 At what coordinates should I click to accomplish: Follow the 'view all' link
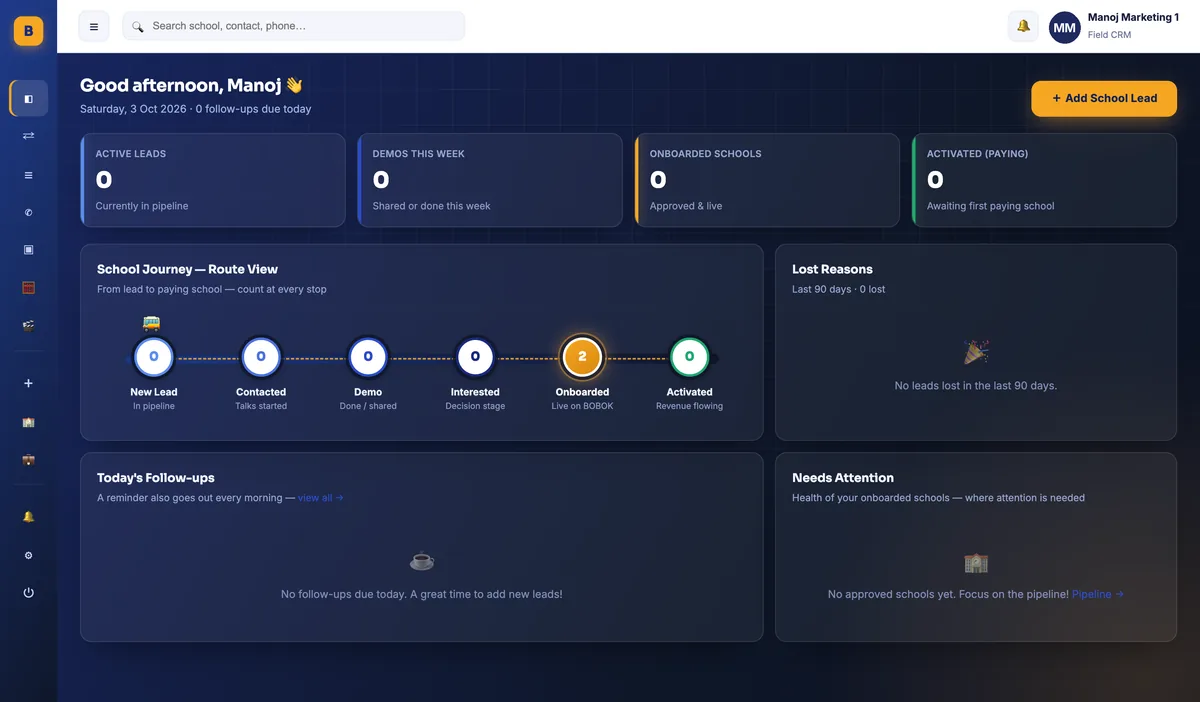[x=320, y=498]
